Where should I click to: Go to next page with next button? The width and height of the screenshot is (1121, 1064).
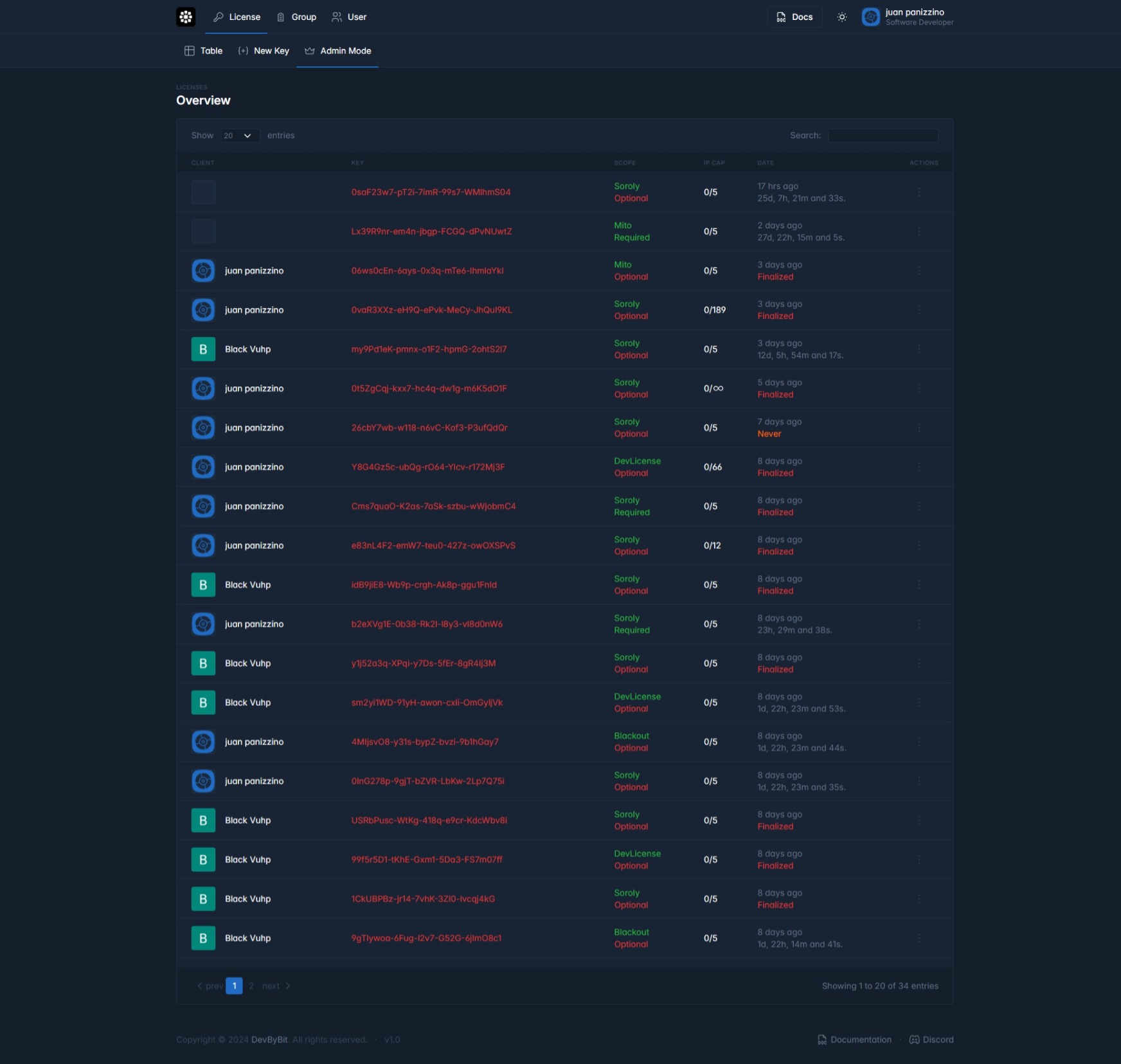pos(276,986)
